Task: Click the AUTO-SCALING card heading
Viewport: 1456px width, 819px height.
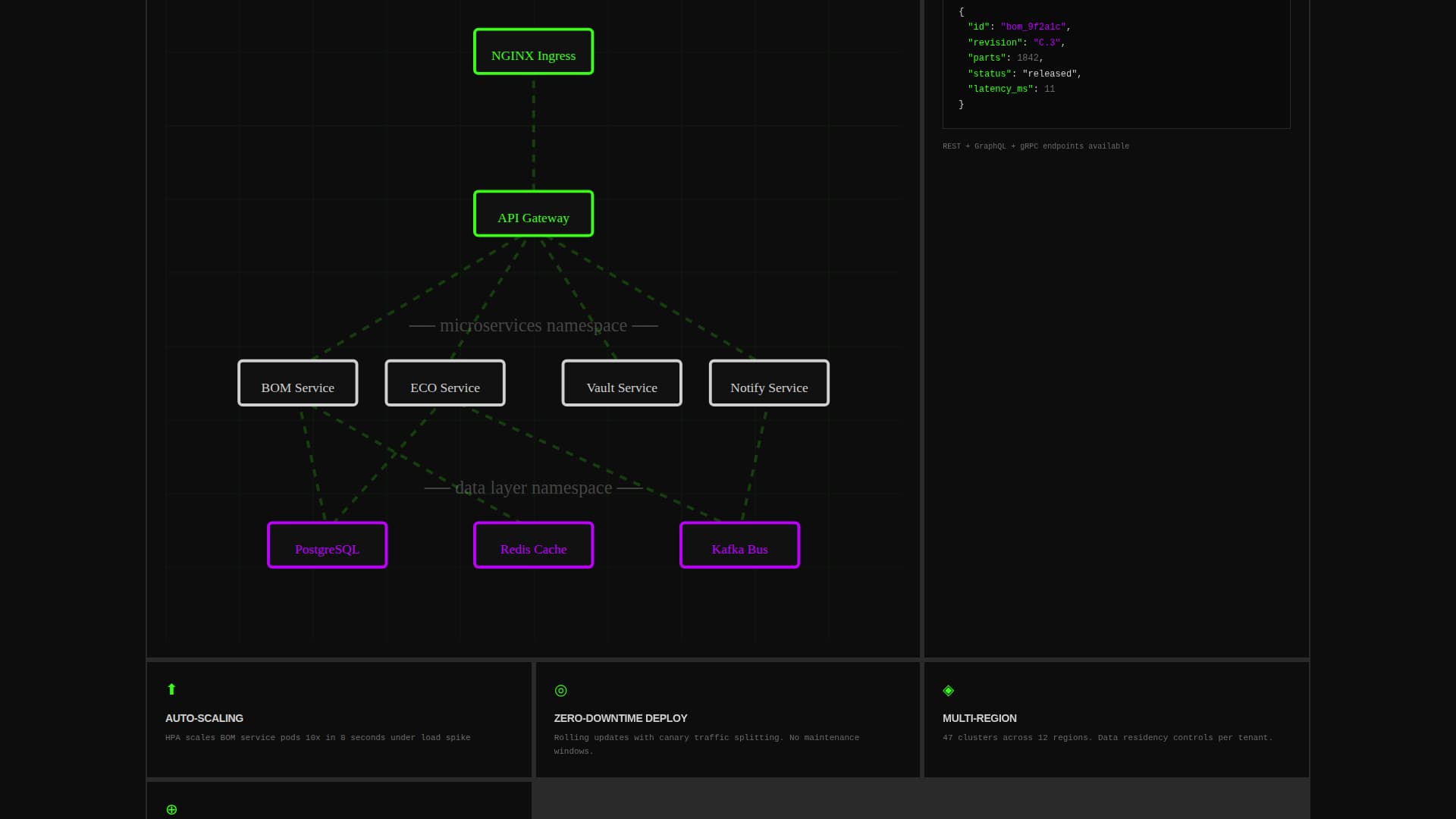Action: 205,718
